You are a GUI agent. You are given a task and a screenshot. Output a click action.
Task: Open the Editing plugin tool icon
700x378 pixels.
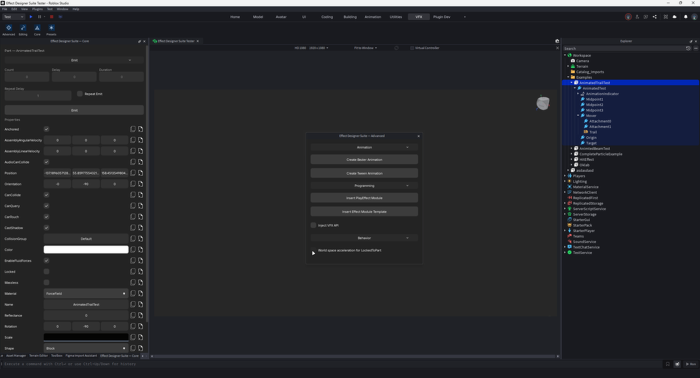(23, 28)
